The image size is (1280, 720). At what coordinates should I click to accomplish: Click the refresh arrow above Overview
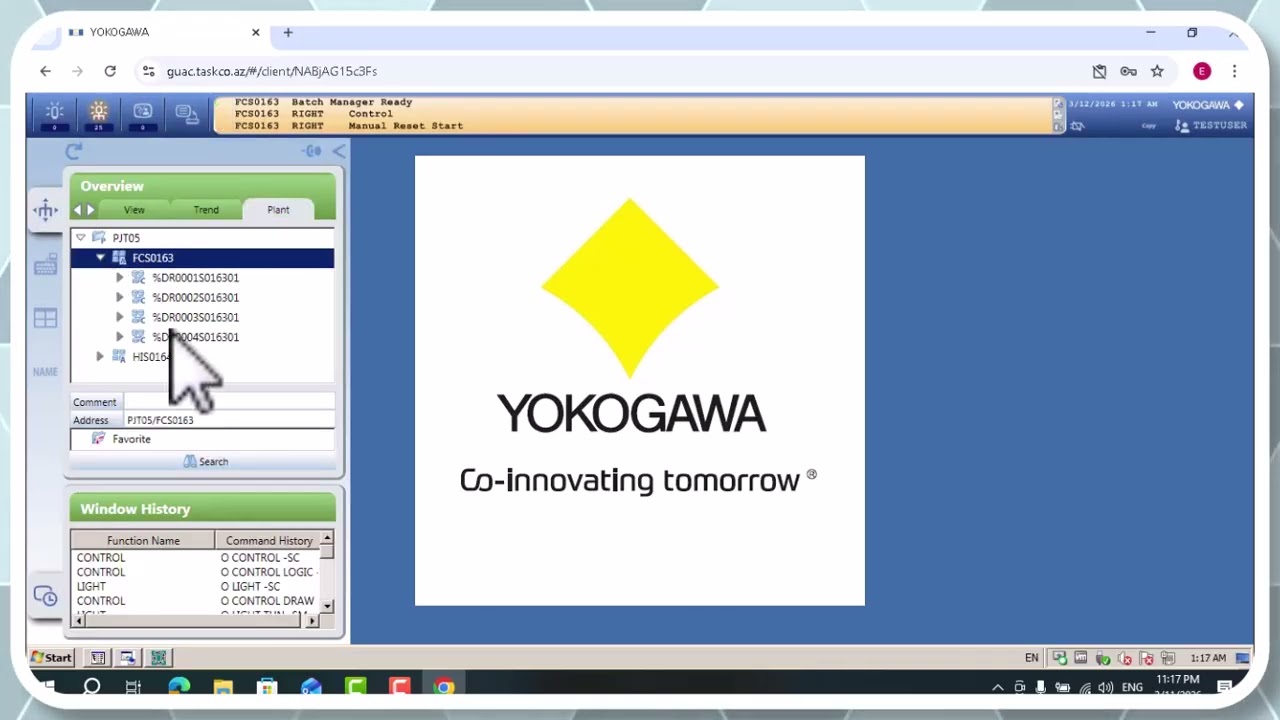[73, 151]
